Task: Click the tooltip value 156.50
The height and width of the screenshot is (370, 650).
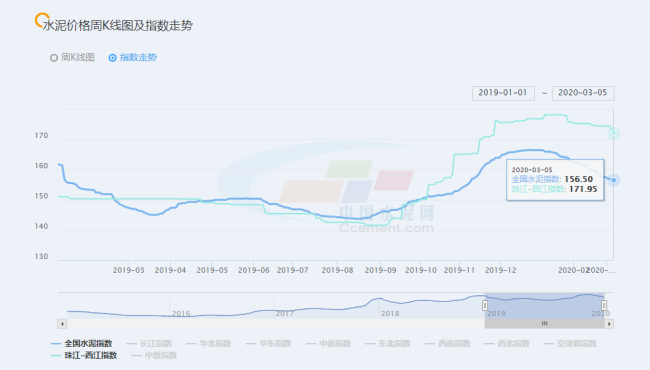Action: [x=578, y=179]
